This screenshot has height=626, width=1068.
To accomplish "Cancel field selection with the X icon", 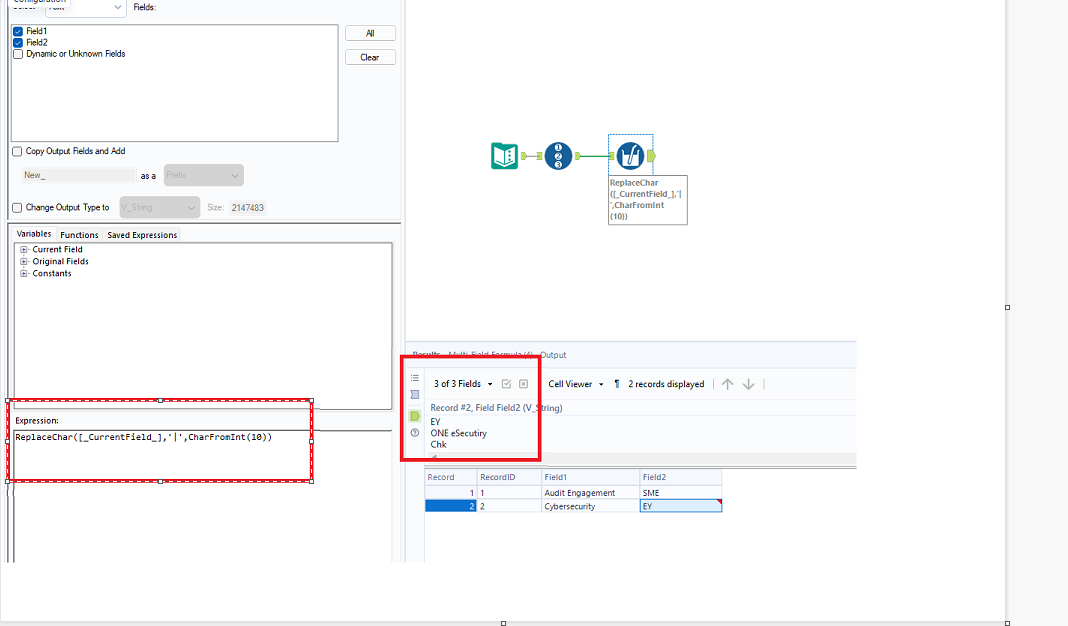I will coord(523,383).
